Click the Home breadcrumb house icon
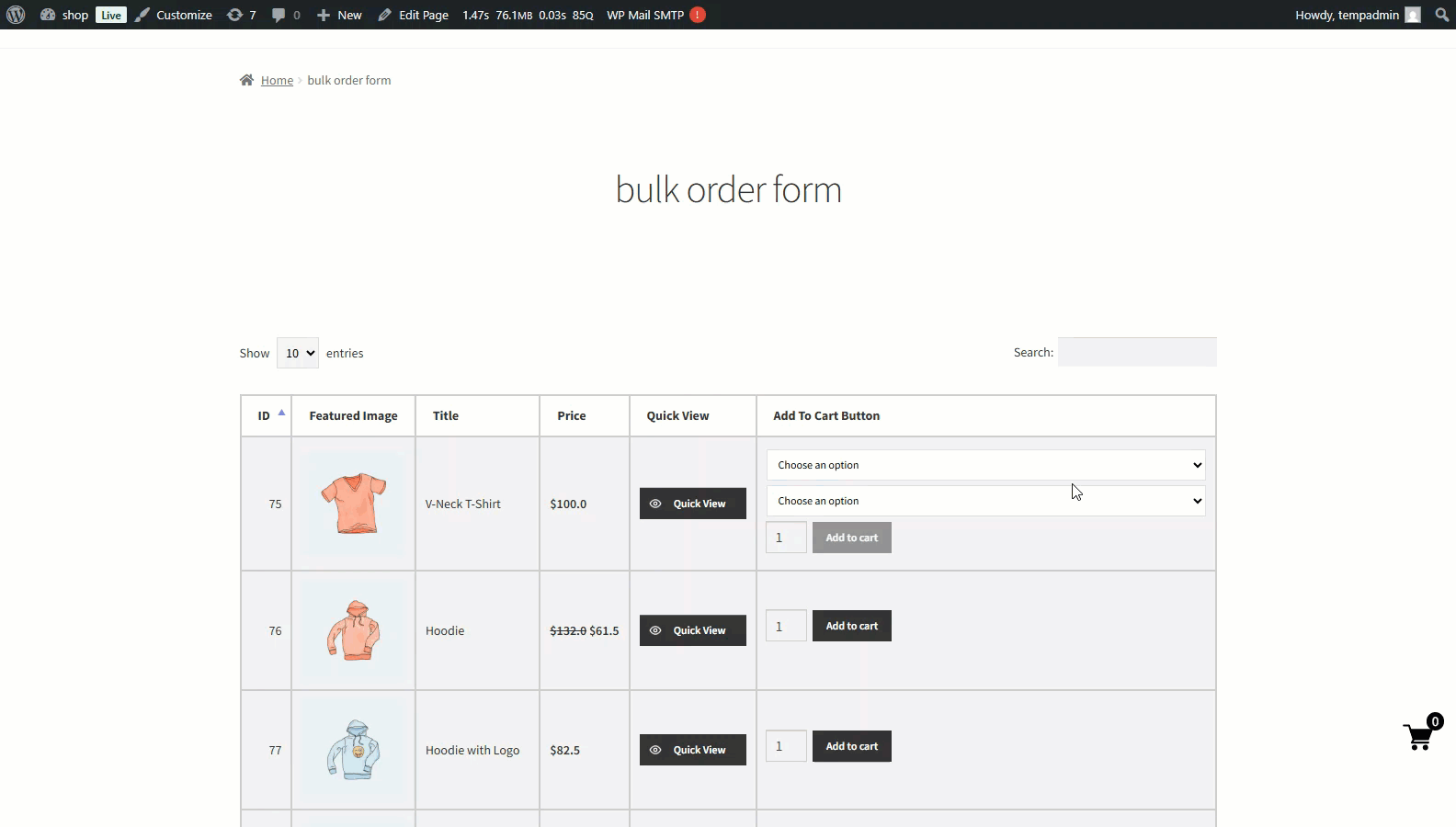Viewport: 1456px width, 827px height. tap(246, 80)
